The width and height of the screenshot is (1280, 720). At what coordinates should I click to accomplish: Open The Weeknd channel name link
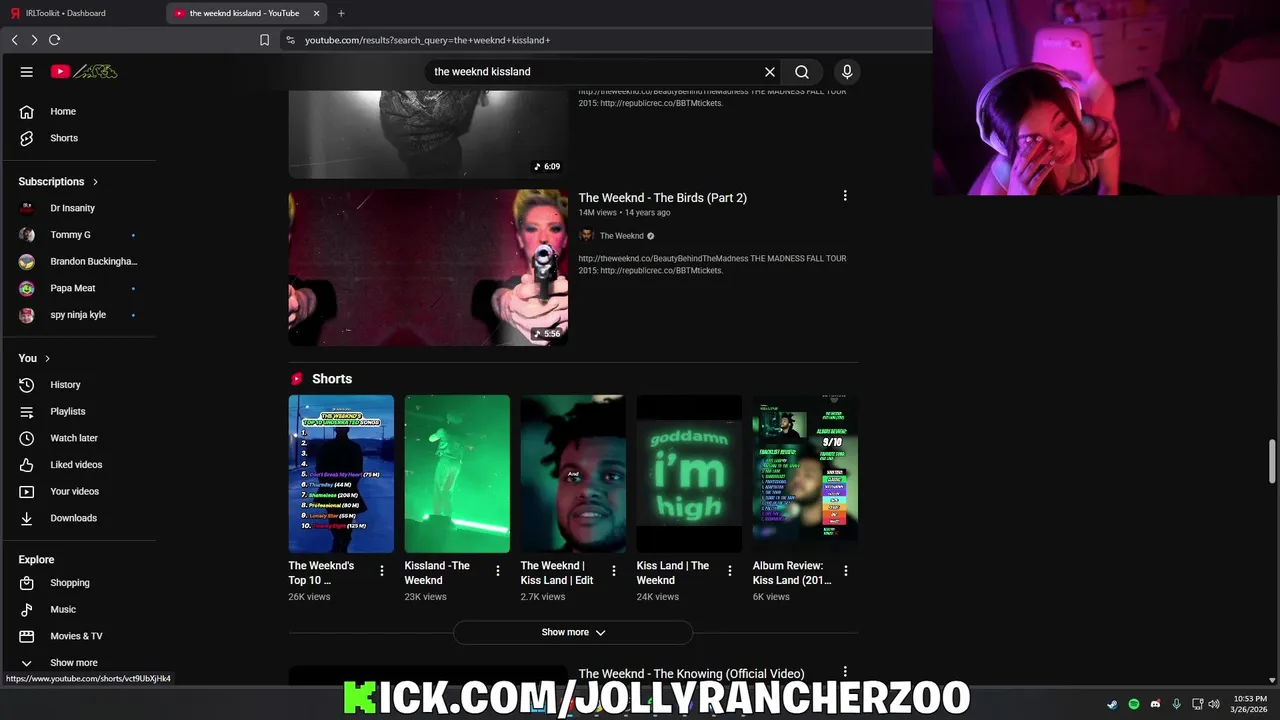(x=621, y=236)
